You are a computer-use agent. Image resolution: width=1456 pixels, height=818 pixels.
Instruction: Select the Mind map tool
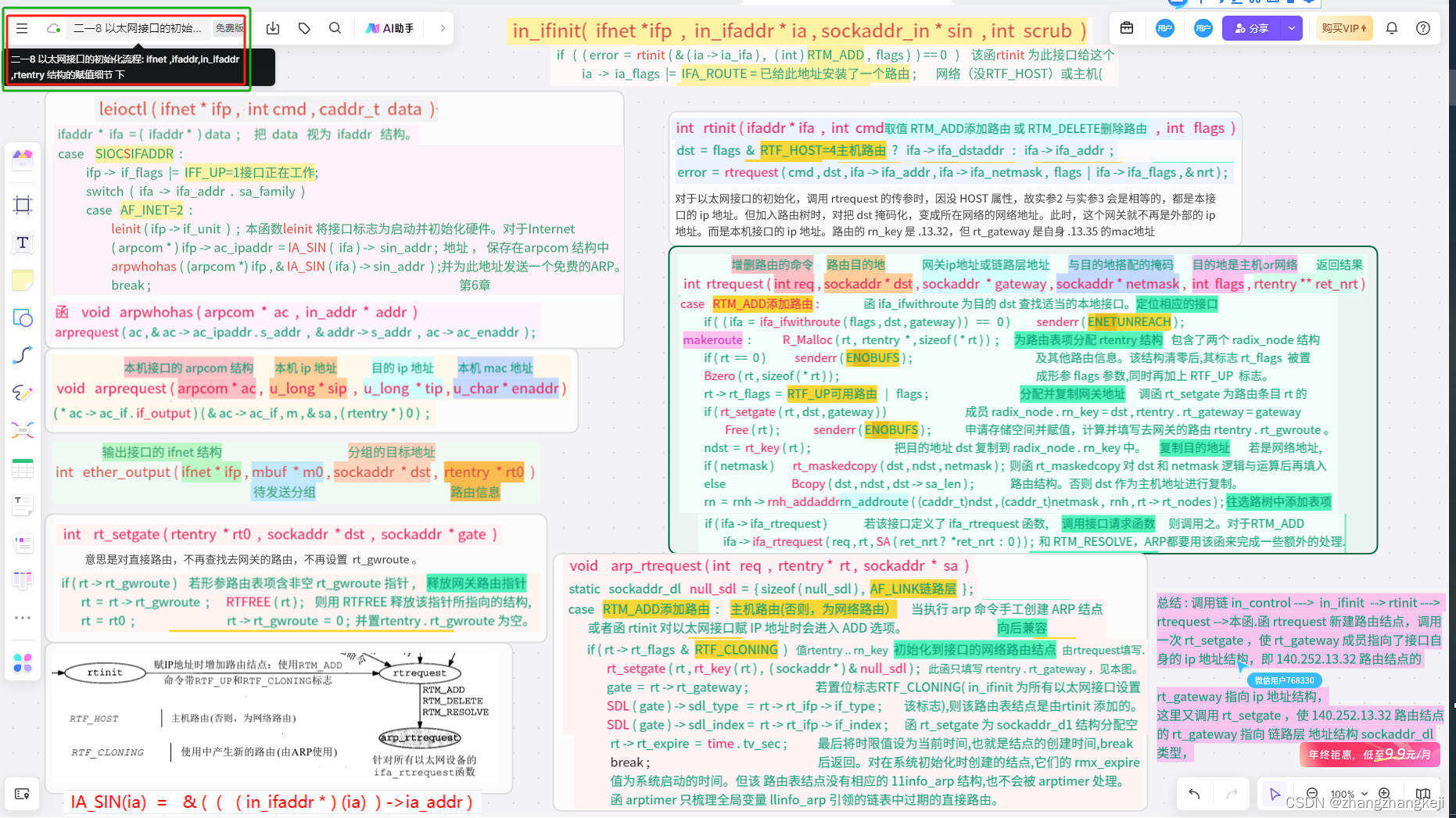pyautogui.click(x=23, y=430)
